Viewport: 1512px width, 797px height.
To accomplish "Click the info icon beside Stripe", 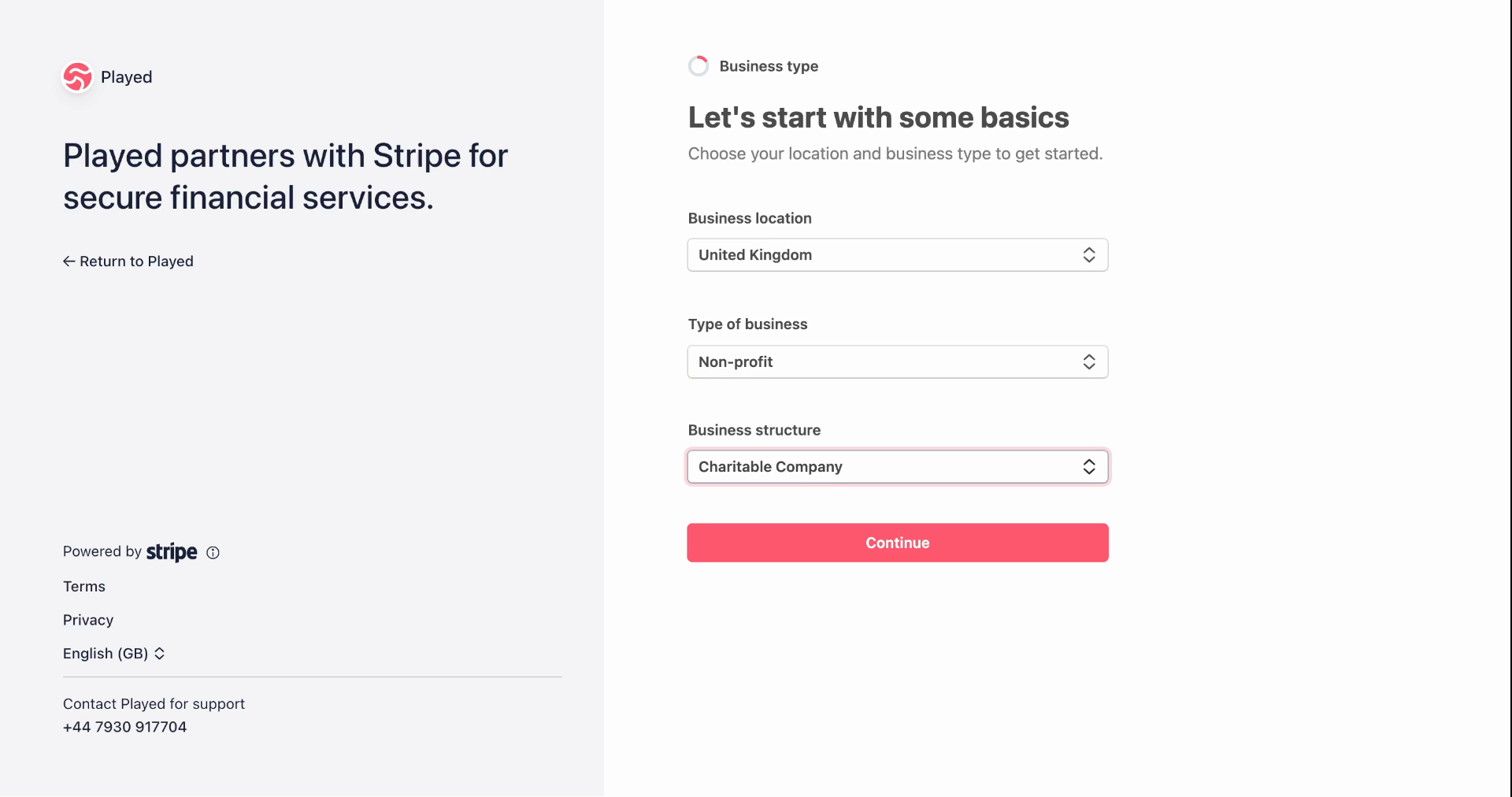I will point(213,553).
